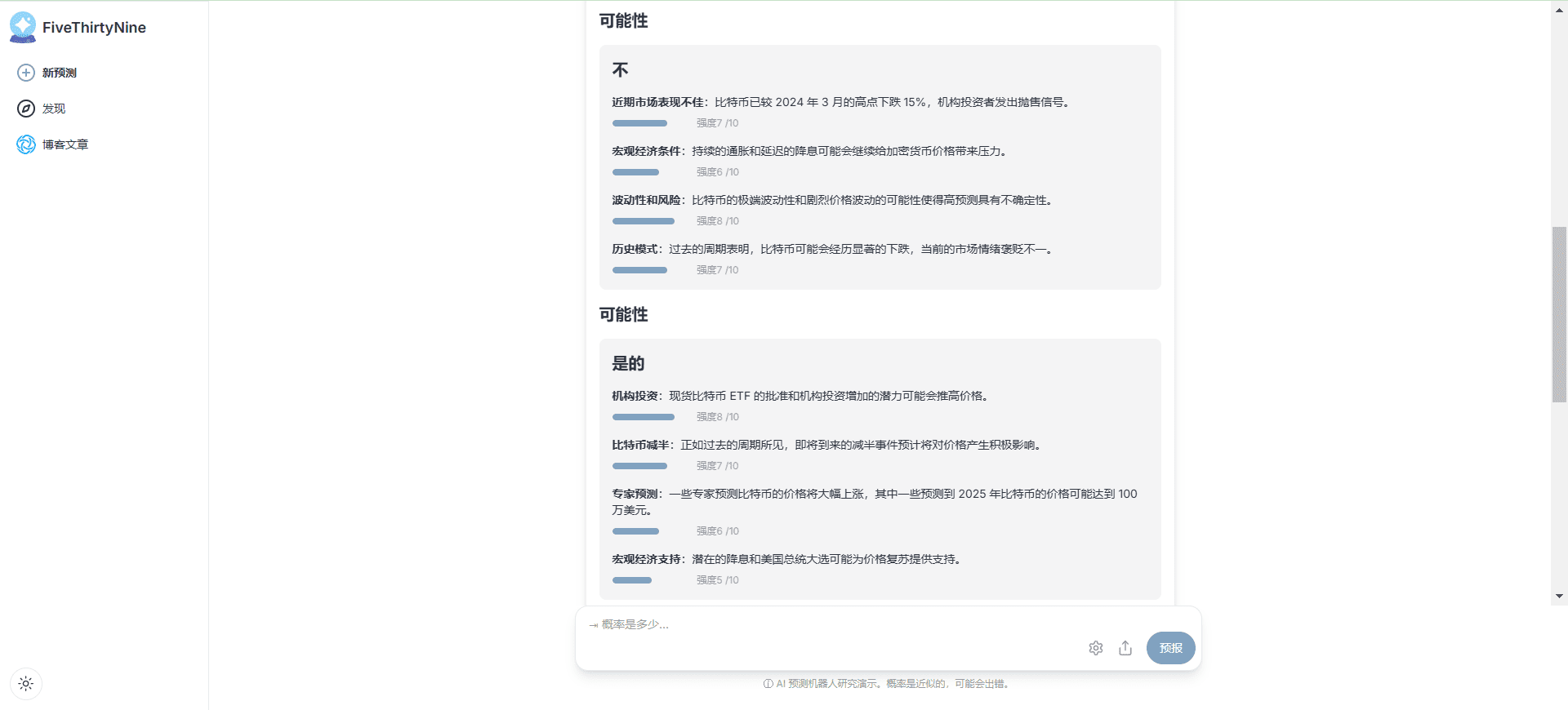Image resolution: width=1568 pixels, height=710 pixels.
Task: Start a new forecast via 新预测
Action: pyautogui.click(x=60, y=73)
